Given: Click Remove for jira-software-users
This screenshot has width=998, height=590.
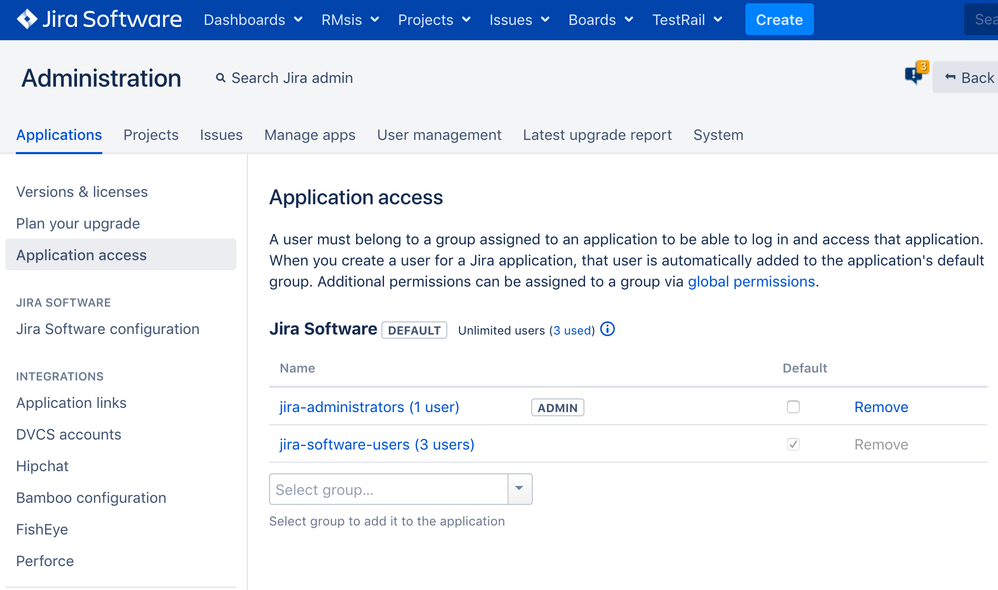Looking at the screenshot, I should (881, 444).
